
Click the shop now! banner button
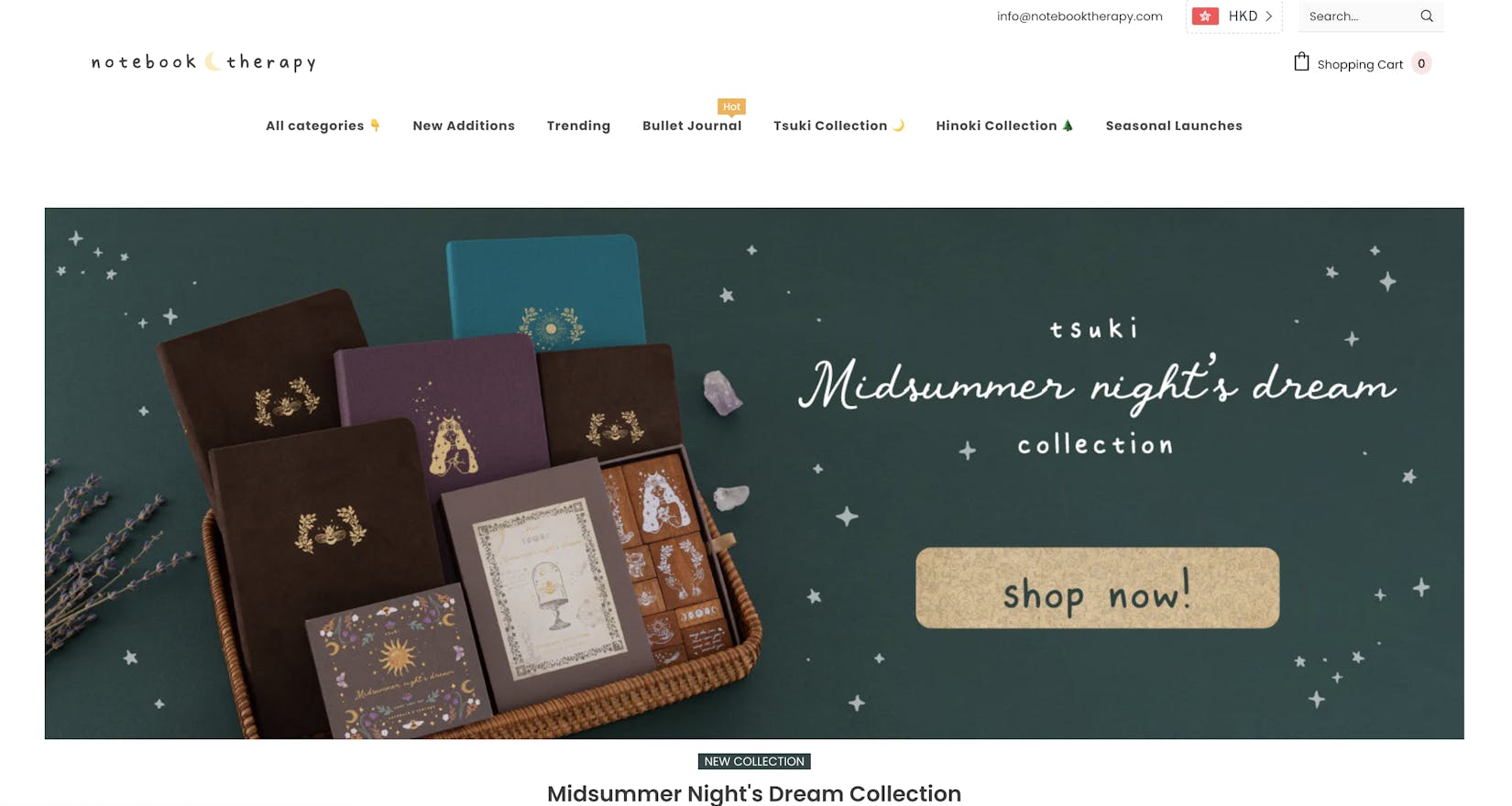click(x=1097, y=588)
